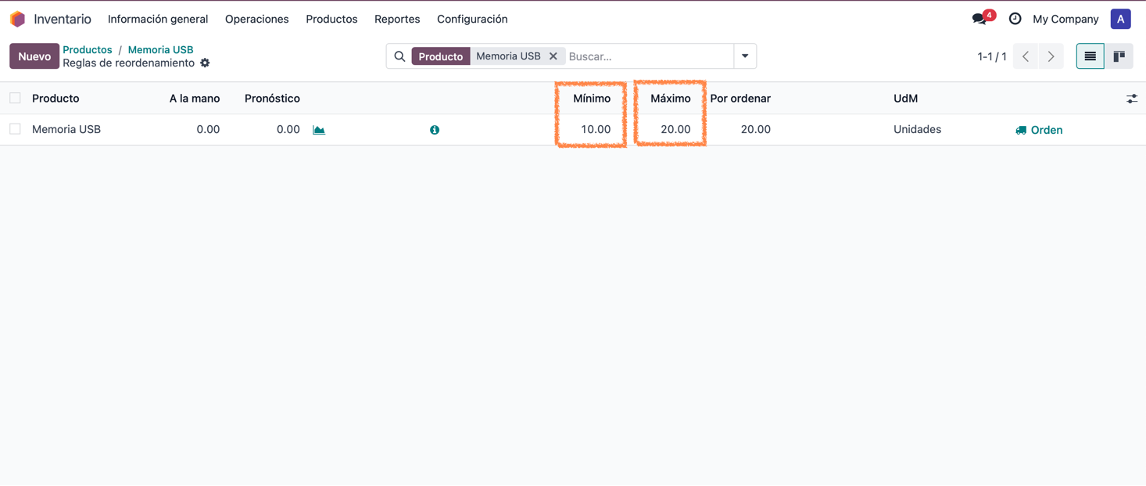Open the user avatar A menu
Image resolution: width=1146 pixels, height=486 pixels.
click(1120, 19)
